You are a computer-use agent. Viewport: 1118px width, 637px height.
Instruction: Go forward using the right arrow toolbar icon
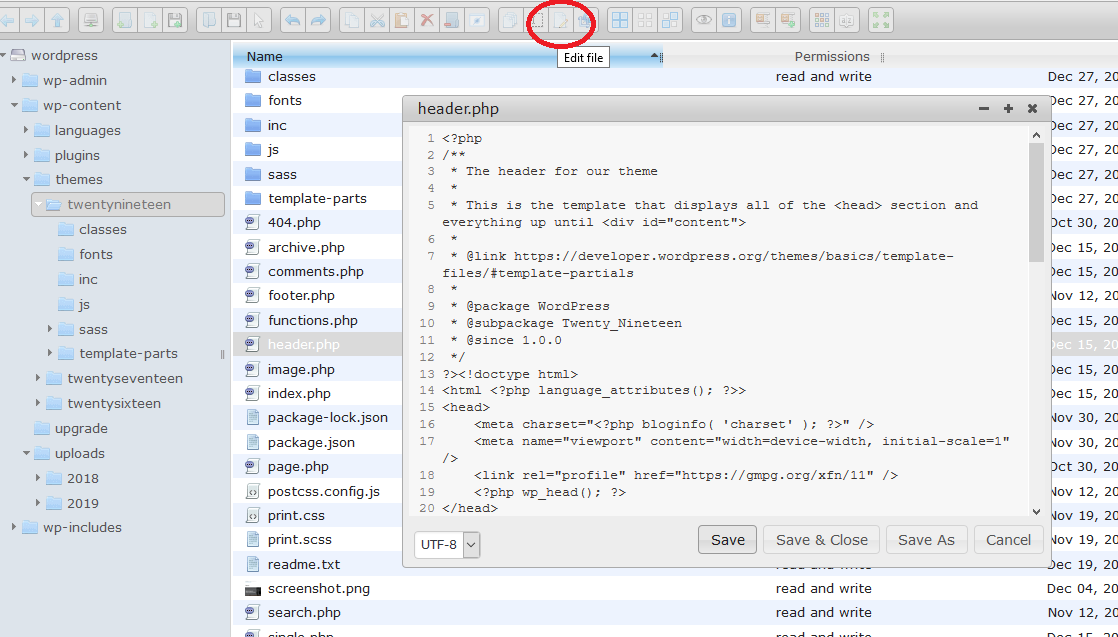point(32,21)
